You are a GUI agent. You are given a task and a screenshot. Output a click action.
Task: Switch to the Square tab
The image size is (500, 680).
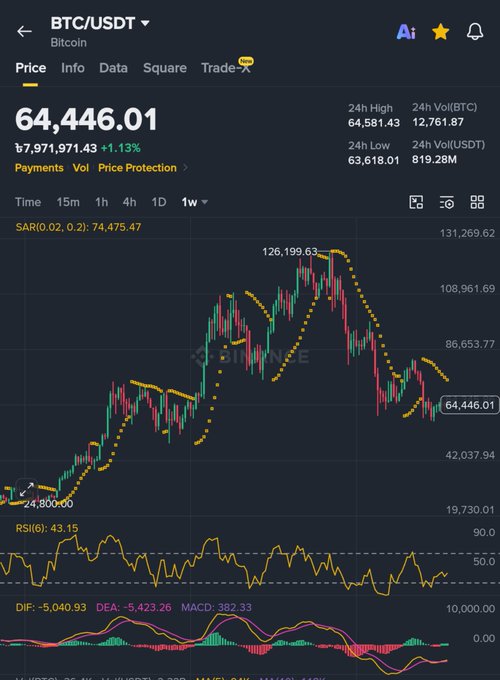click(165, 68)
